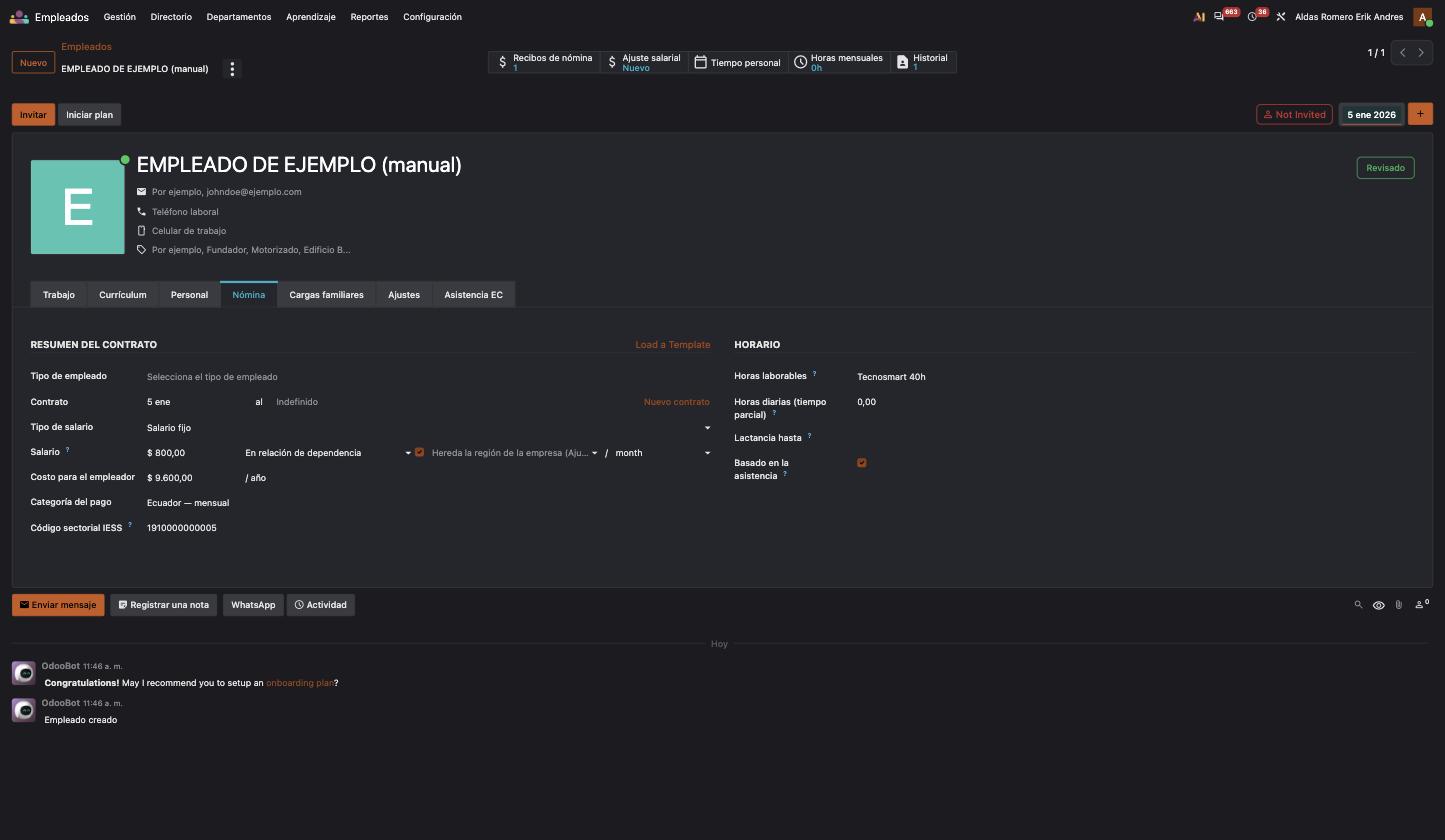Open the help tooltip next to Lactancia hasta
The image size is (1445, 840).
click(809, 436)
